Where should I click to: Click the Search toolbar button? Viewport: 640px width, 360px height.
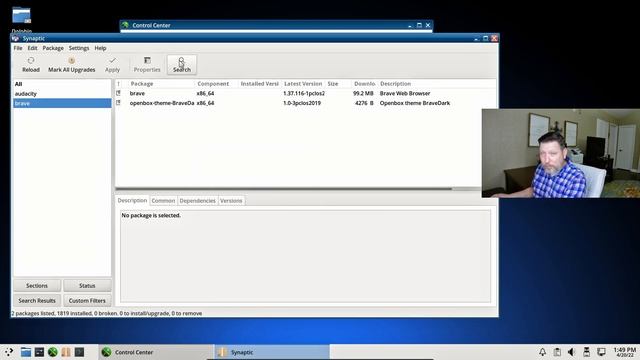pos(182,65)
